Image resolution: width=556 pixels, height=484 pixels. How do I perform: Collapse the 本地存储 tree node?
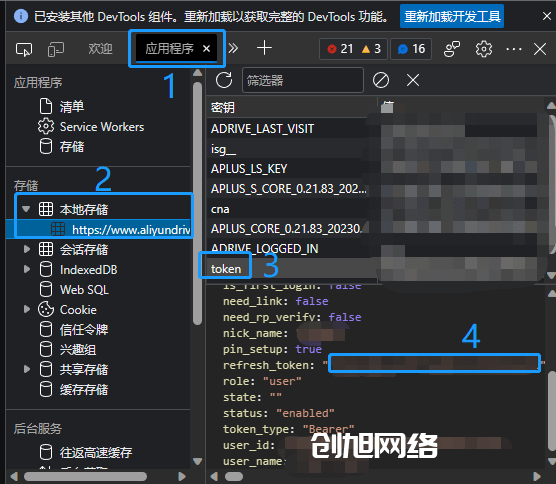click(x=26, y=209)
